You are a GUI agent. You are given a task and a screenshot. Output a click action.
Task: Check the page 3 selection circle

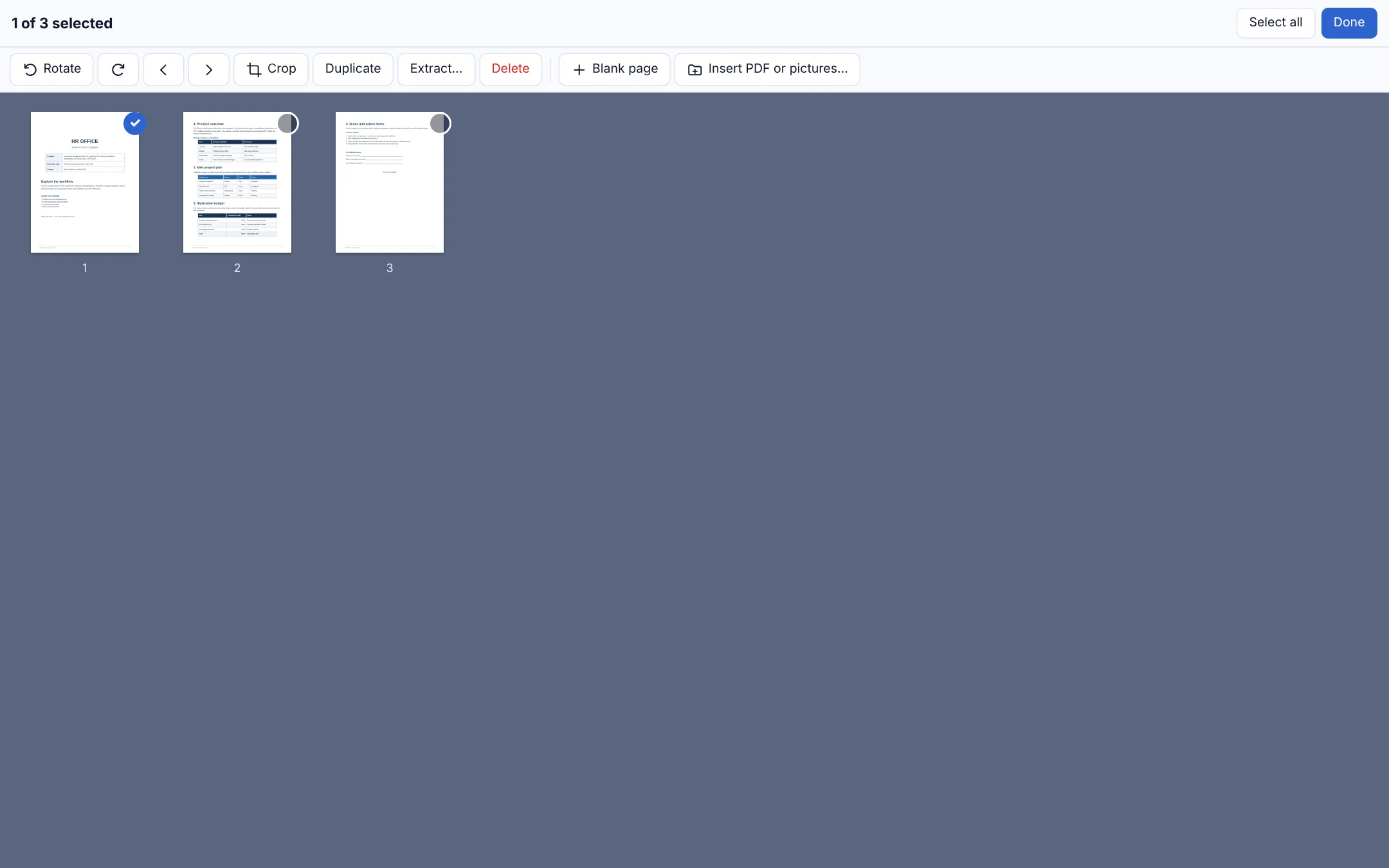tap(440, 123)
